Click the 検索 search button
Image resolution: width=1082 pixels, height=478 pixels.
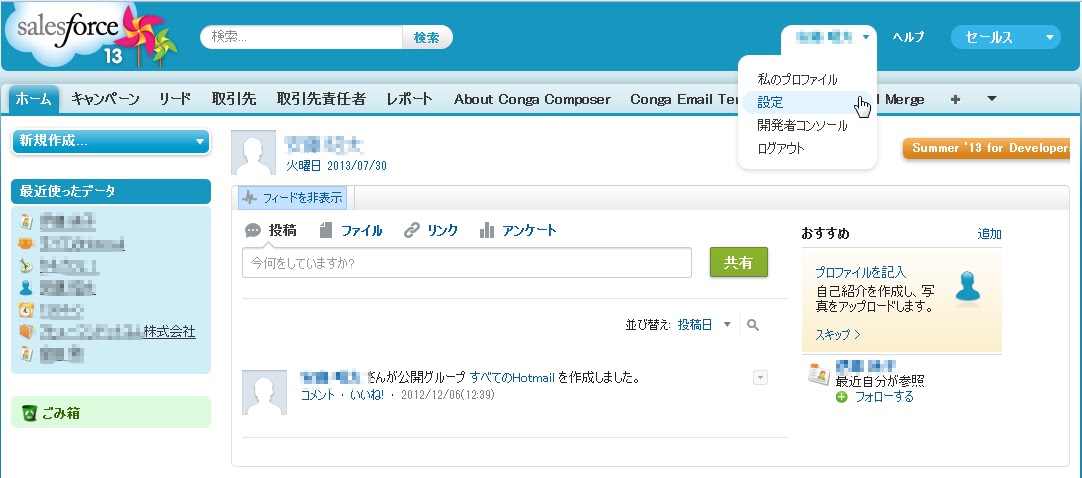pos(426,37)
